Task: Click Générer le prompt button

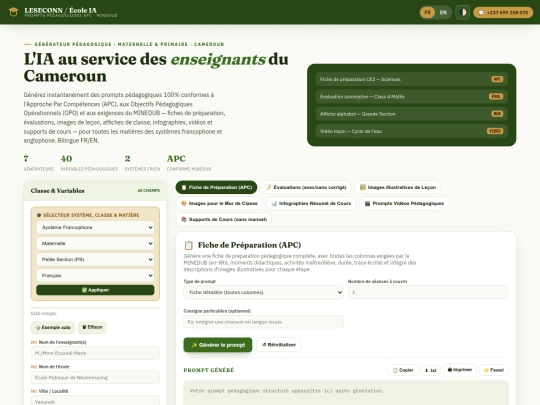Action: [218, 345]
